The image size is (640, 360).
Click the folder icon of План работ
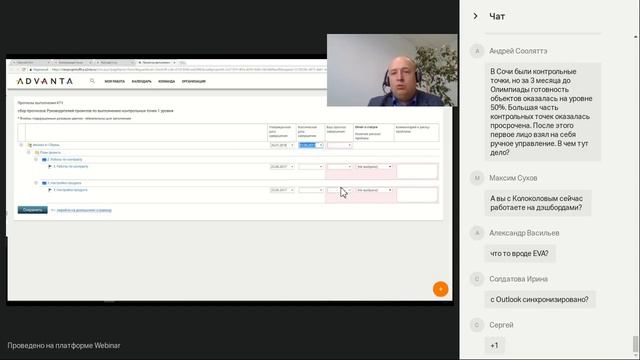tap(37, 152)
